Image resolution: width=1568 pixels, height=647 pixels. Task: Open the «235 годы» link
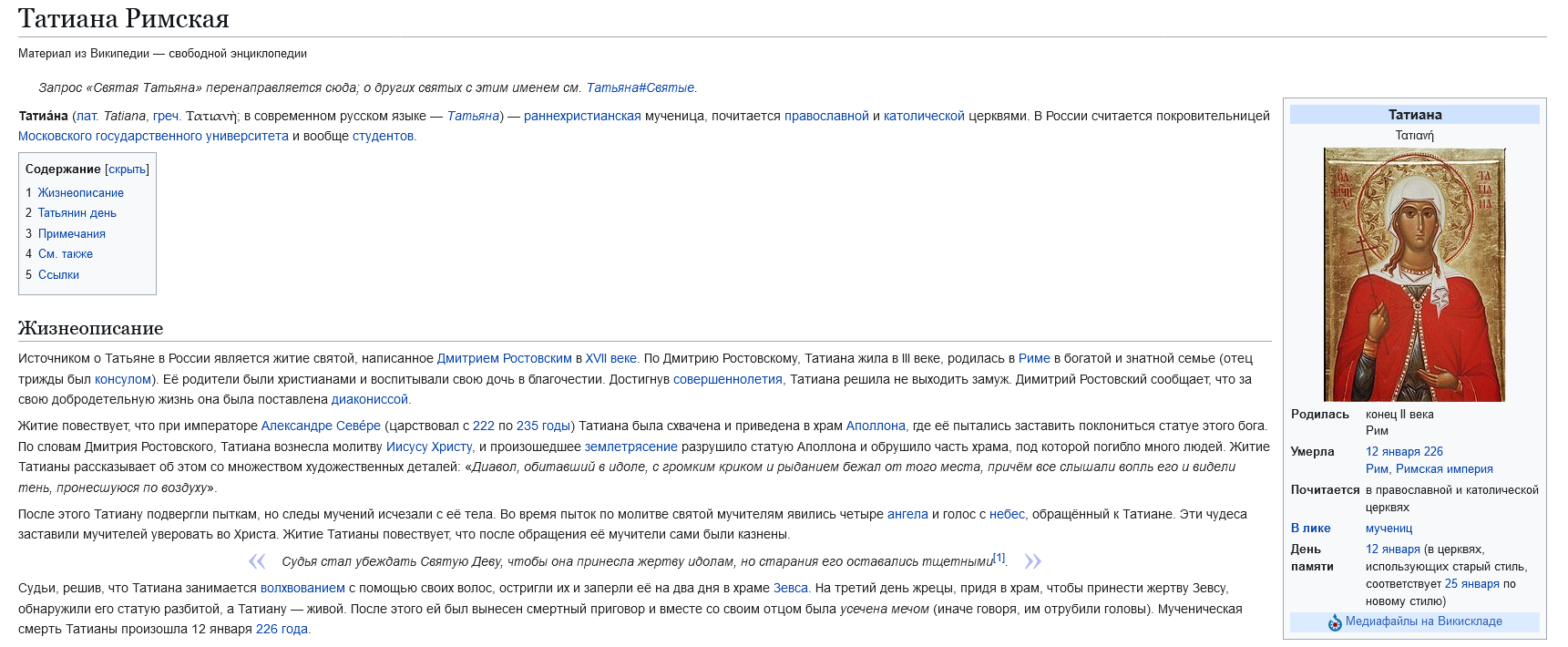pyautogui.click(x=543, y=426)
